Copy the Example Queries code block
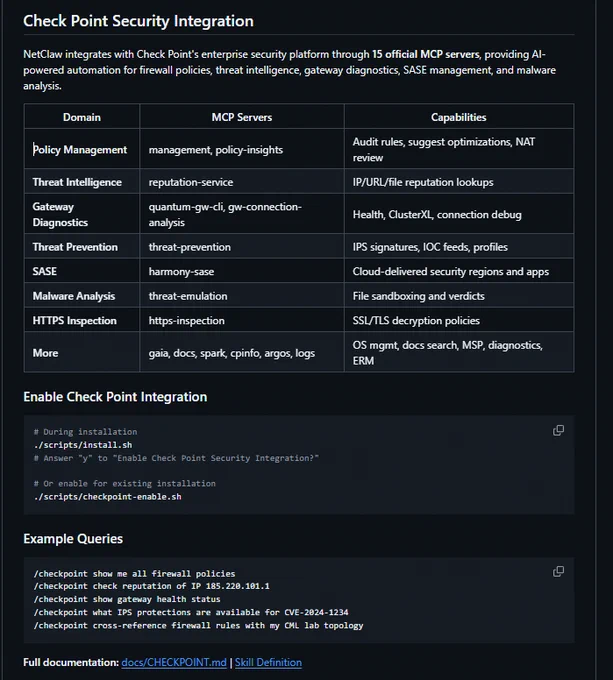Viewport: 613px width, 680px height. pos(558,571)
